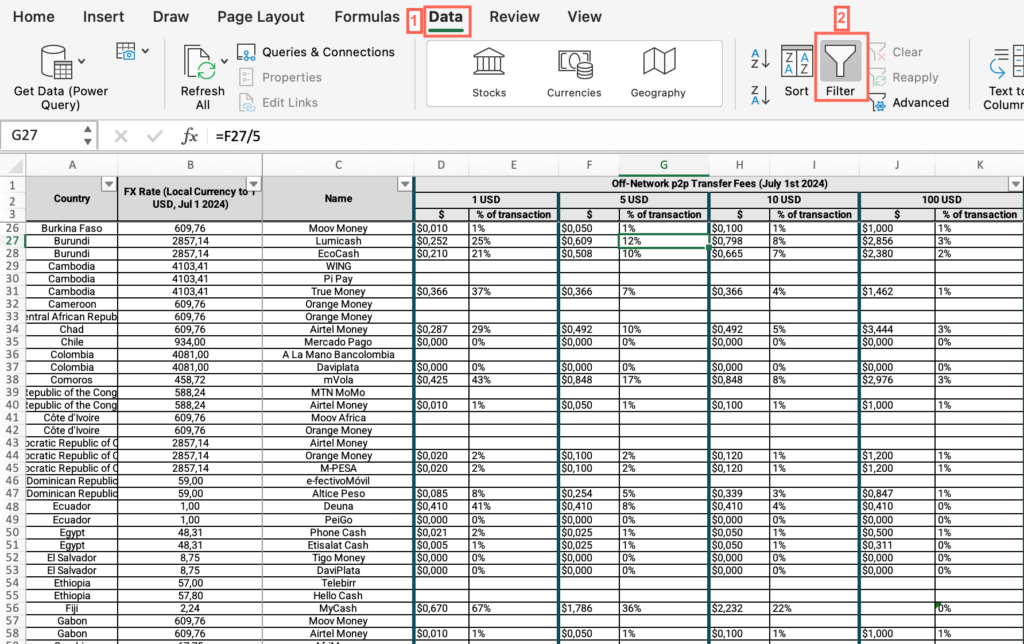Click the $1,786 fee cell
The width and height of the screenshot is (1024, 644).
(589, 608)
